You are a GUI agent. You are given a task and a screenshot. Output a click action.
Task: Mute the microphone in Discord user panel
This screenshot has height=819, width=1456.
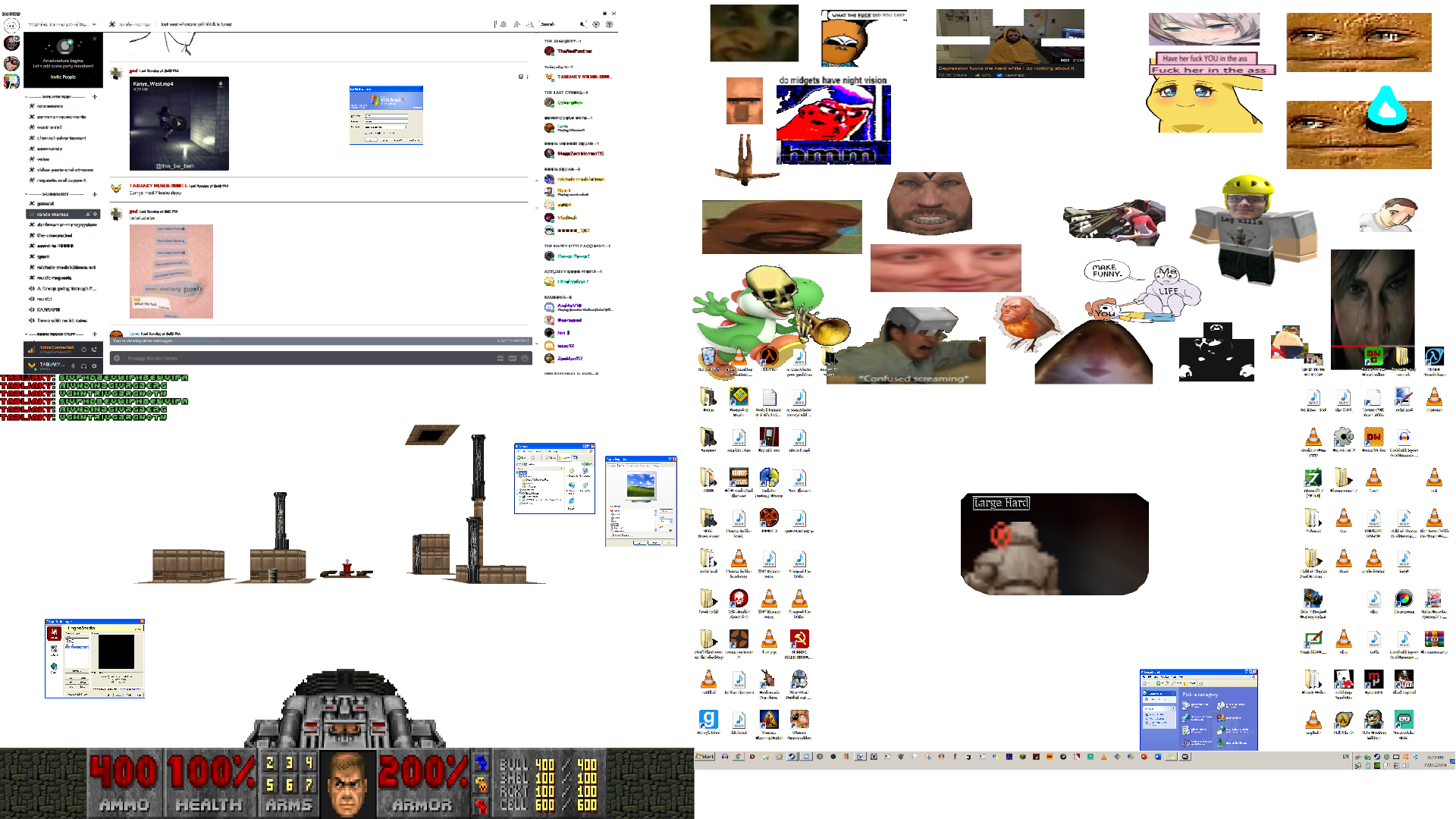coord(74,366)
